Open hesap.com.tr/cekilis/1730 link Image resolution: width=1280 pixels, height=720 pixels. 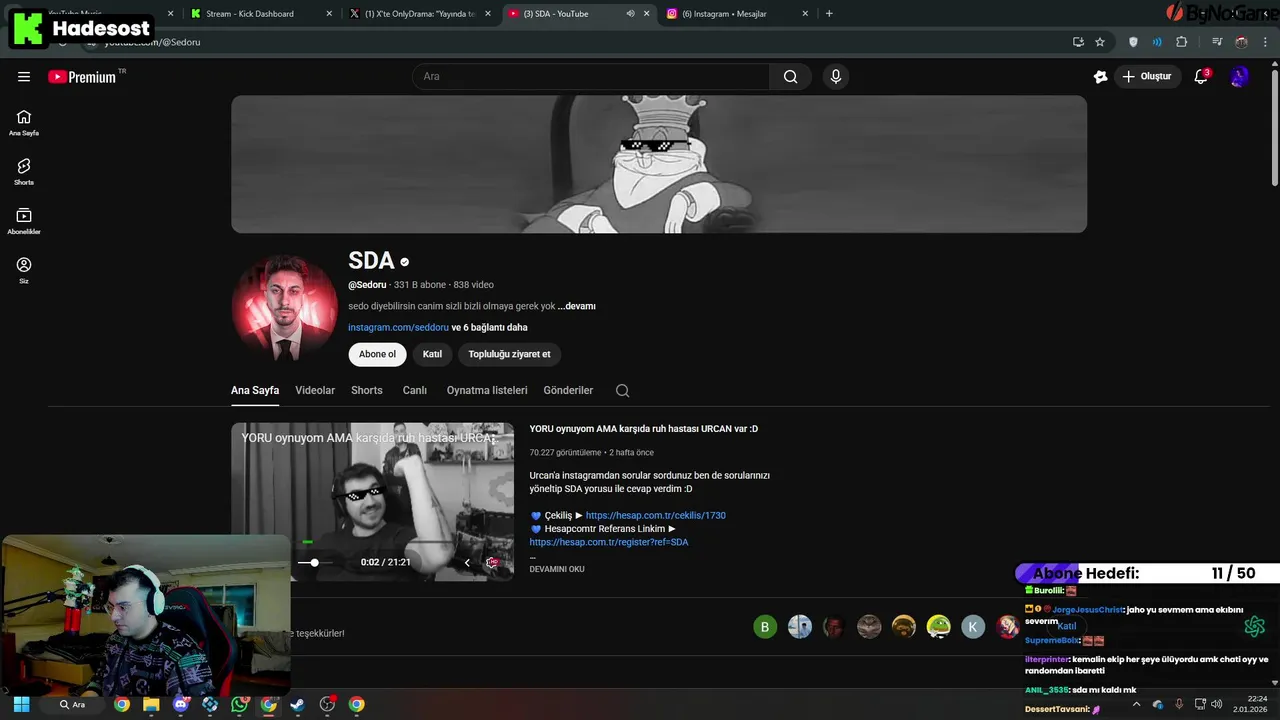point(656,516)
